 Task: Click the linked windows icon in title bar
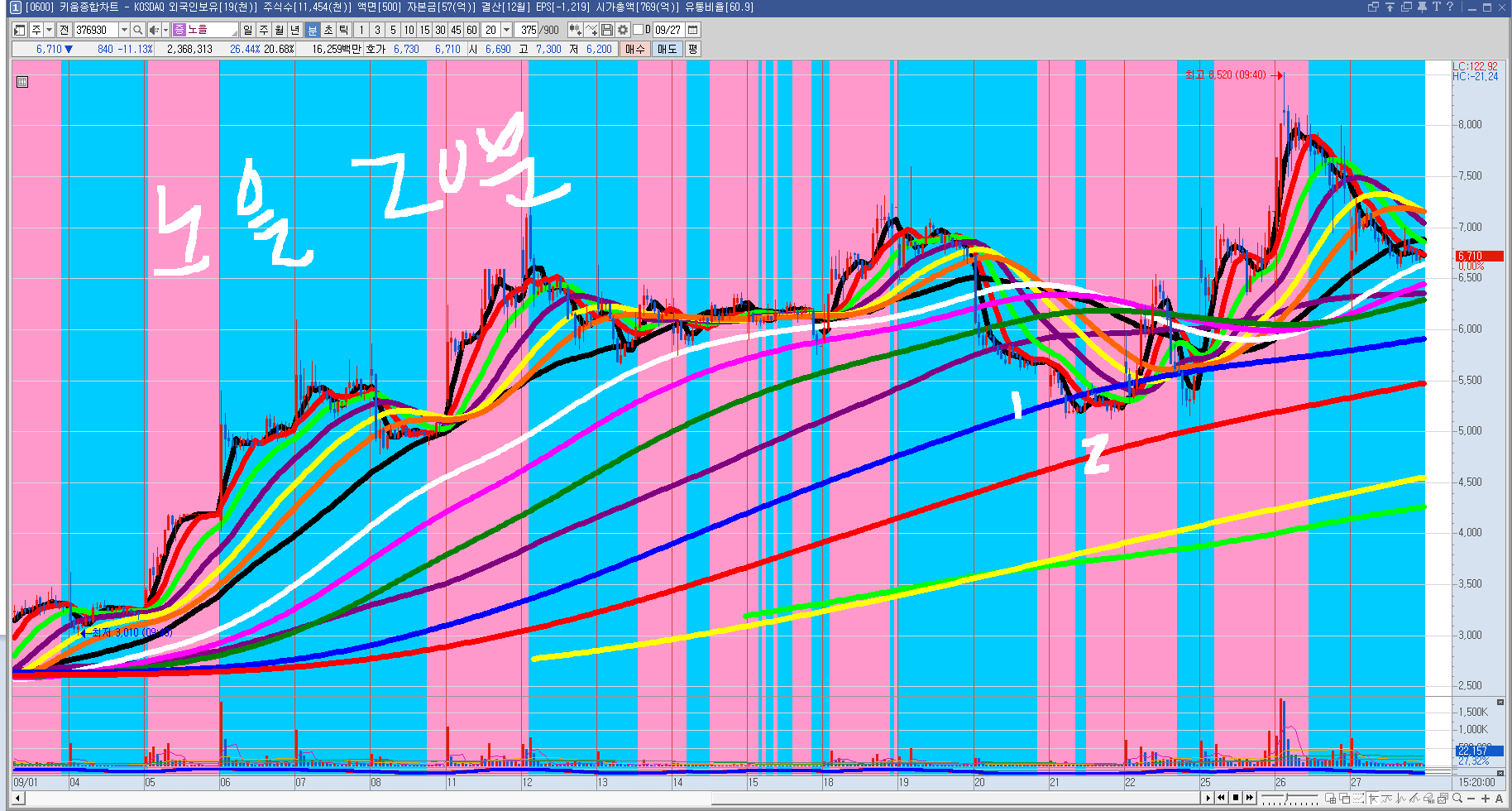1374,7
